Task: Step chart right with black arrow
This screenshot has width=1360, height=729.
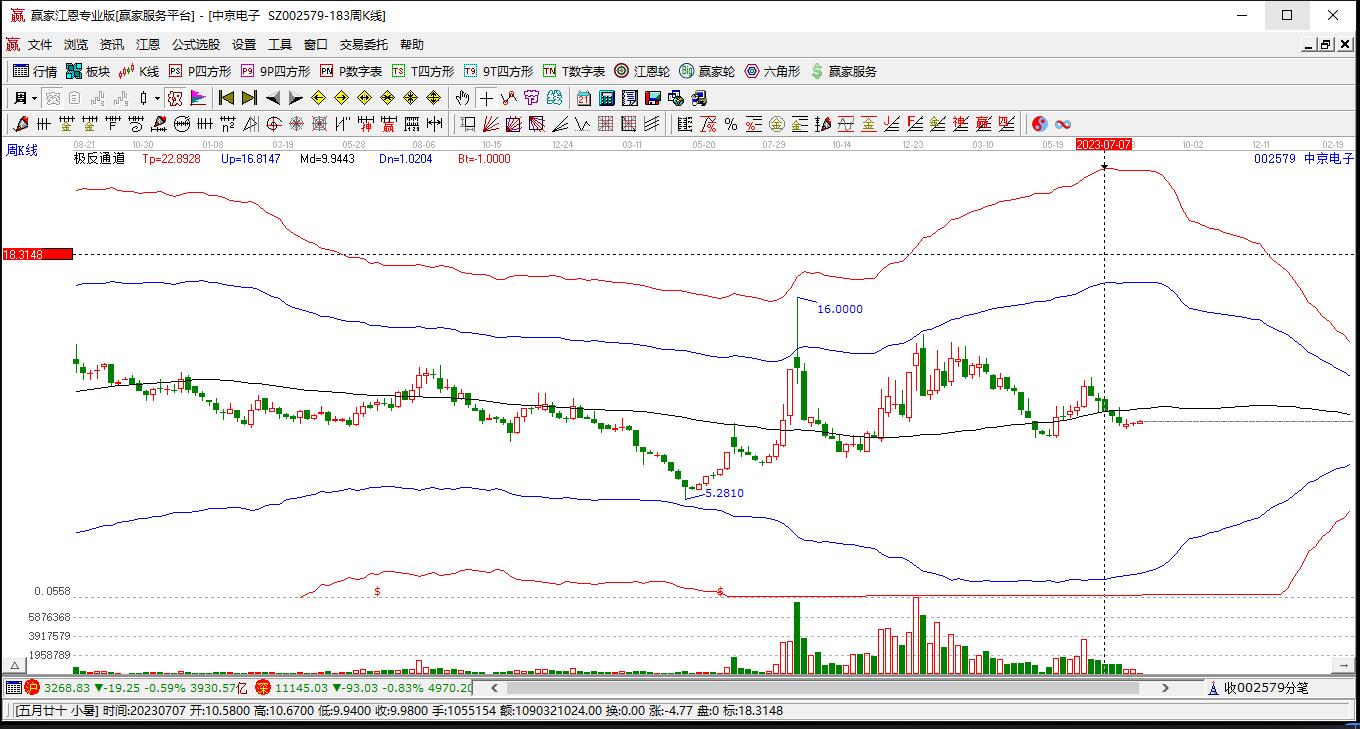Action: 296,98
